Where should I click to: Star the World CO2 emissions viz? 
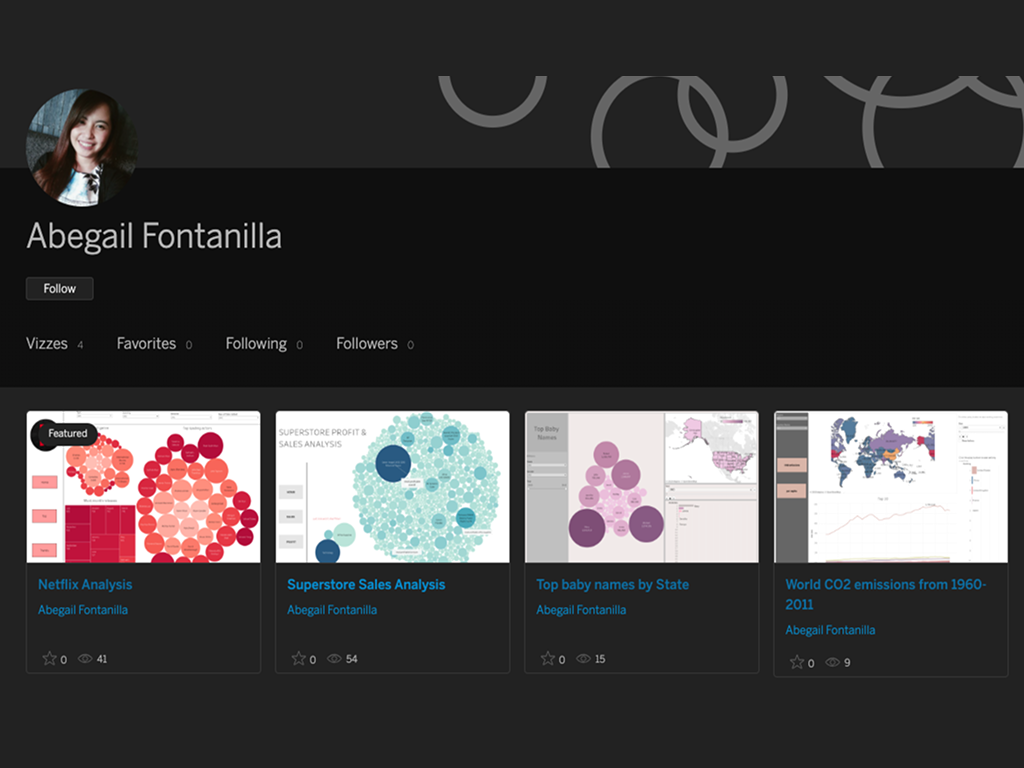coord(797,662)
